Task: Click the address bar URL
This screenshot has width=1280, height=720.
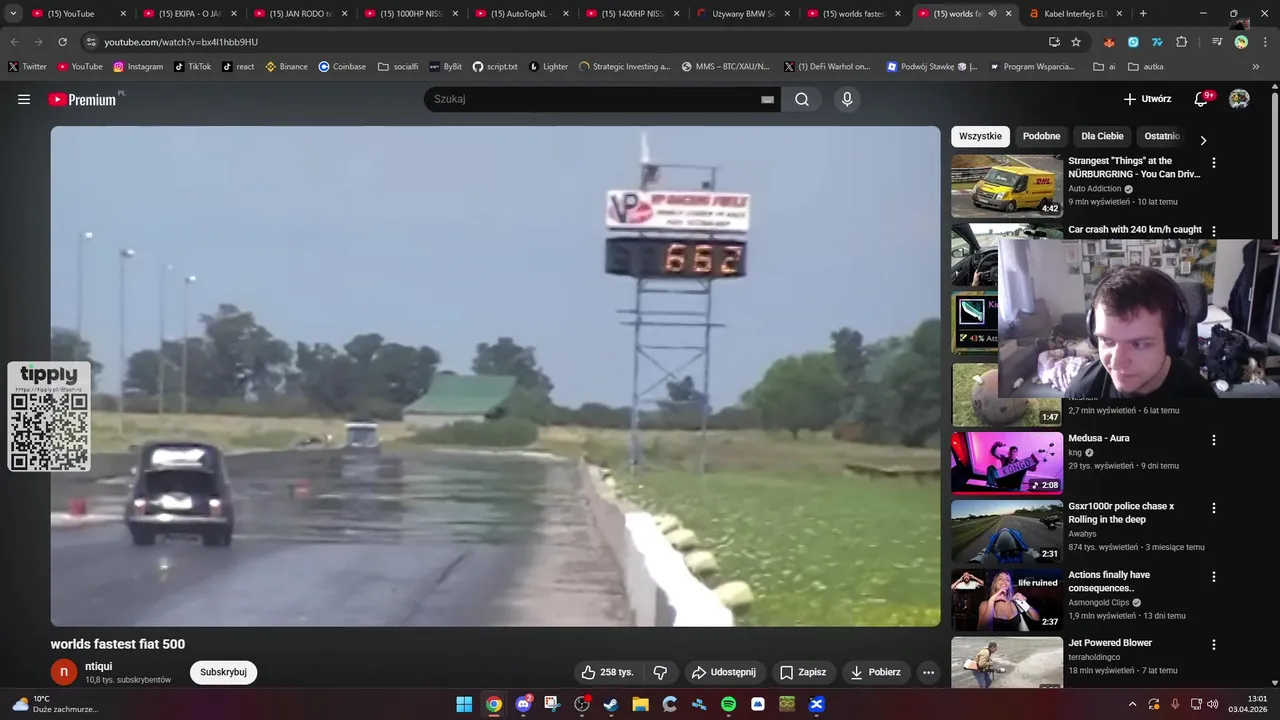Action: click(x=181, y=42)
